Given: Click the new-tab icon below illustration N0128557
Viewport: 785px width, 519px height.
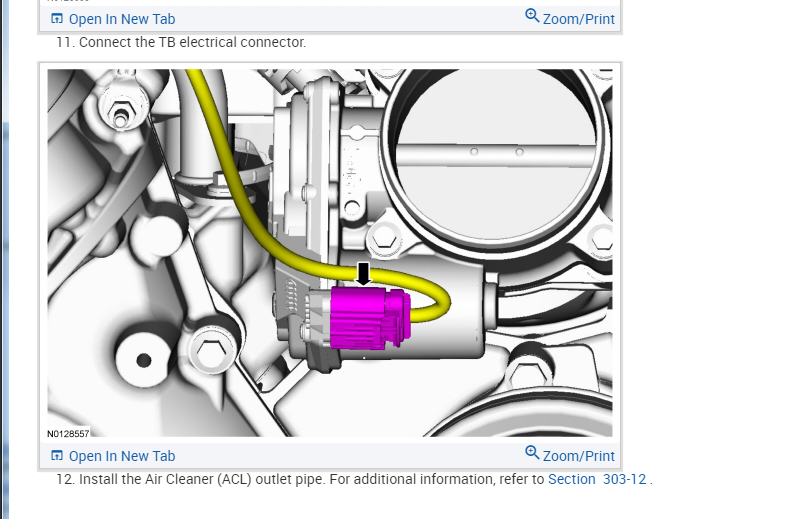Looking at the screenshot, I should 57,455.
